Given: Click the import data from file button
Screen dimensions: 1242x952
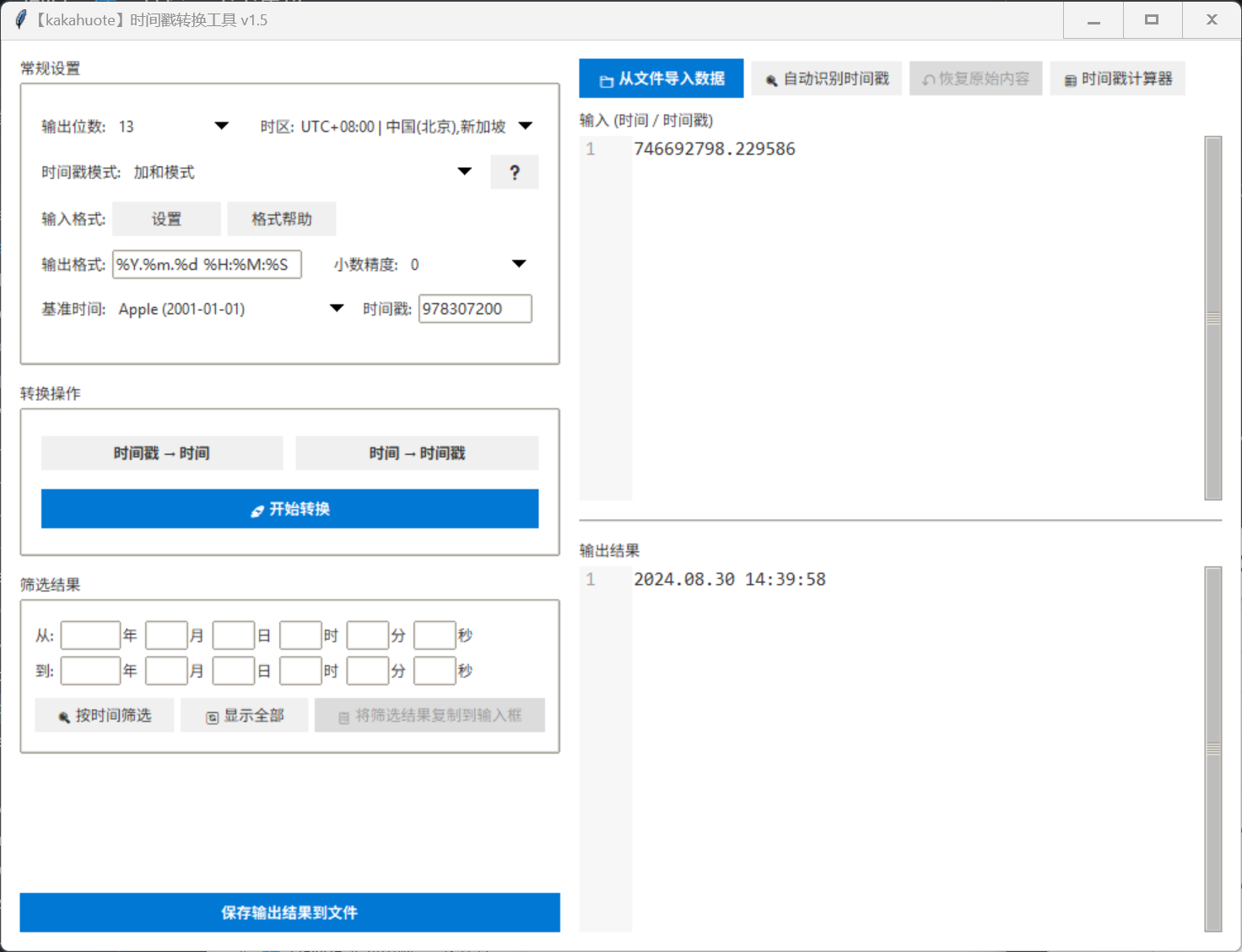Looking at the screenshot, I should pyautogui.click(x=661, y=78).
